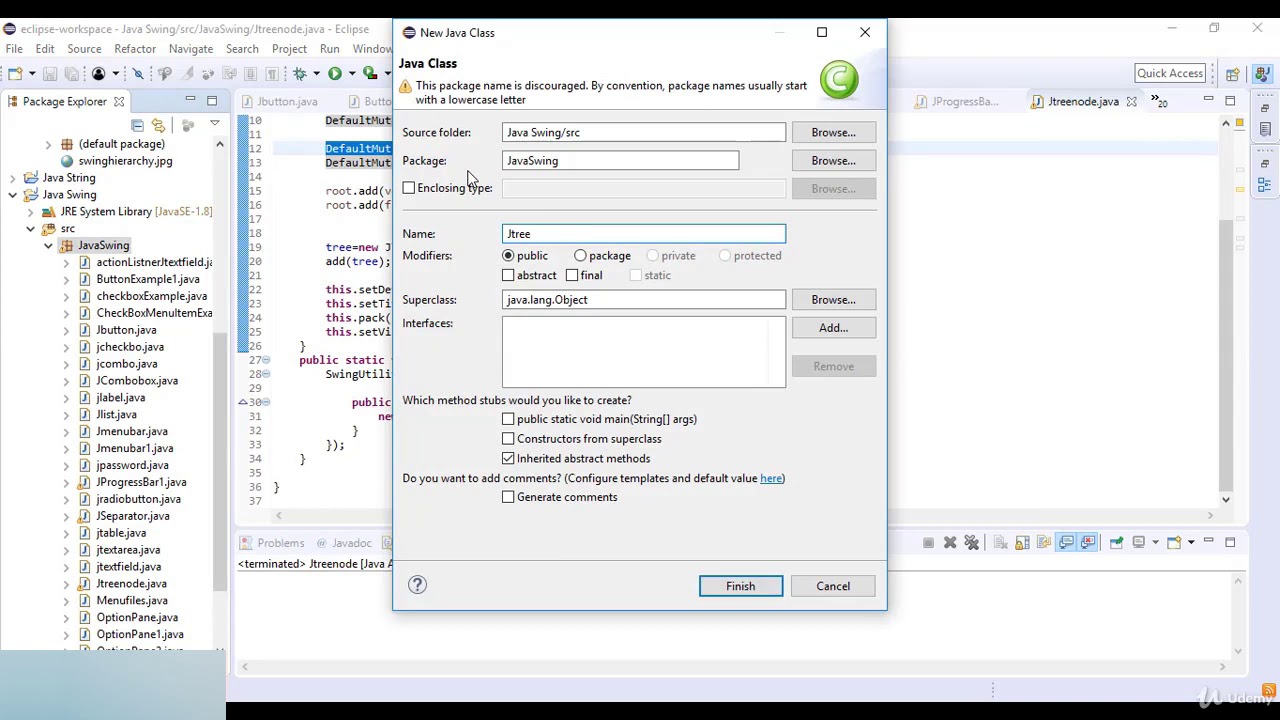1280x720 pixels.
Task: Click the 'here' configure templates link
Action: [770, 478]
